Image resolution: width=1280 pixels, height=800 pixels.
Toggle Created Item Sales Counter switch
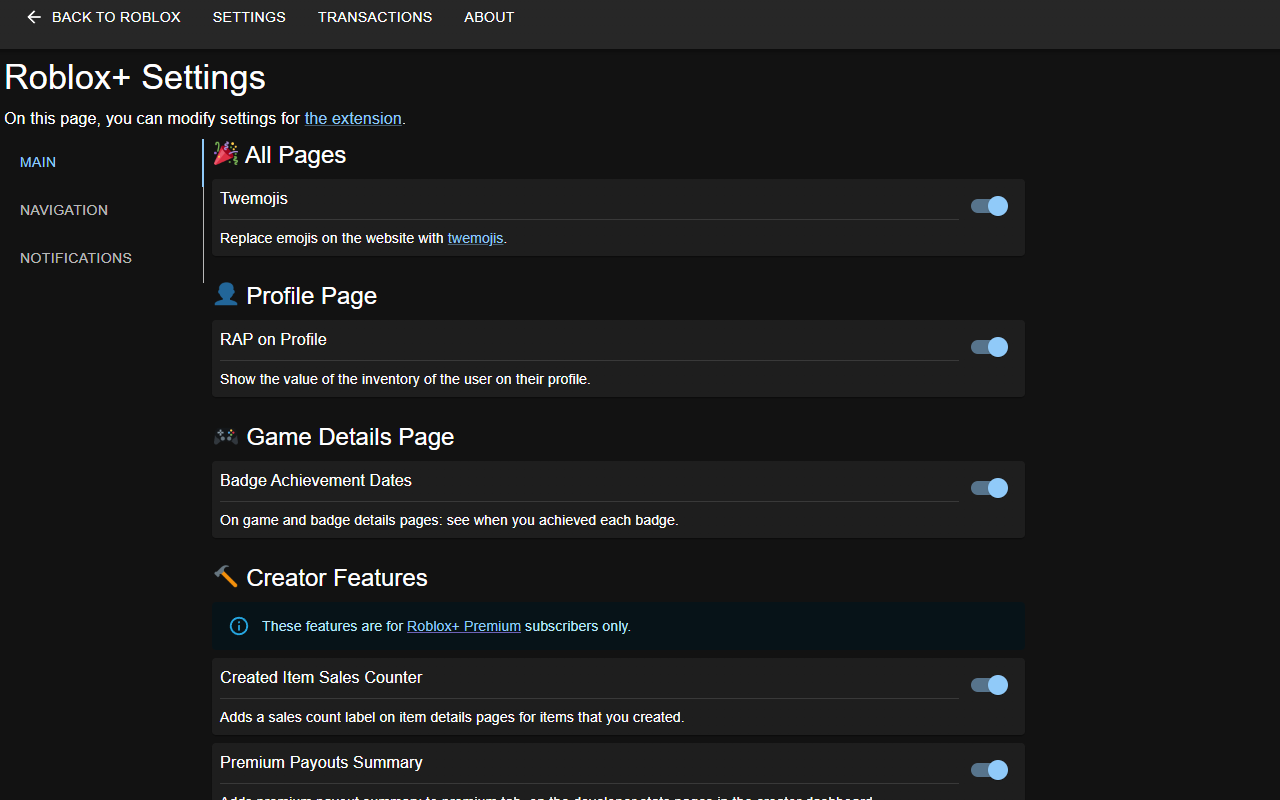pos(989,685)
